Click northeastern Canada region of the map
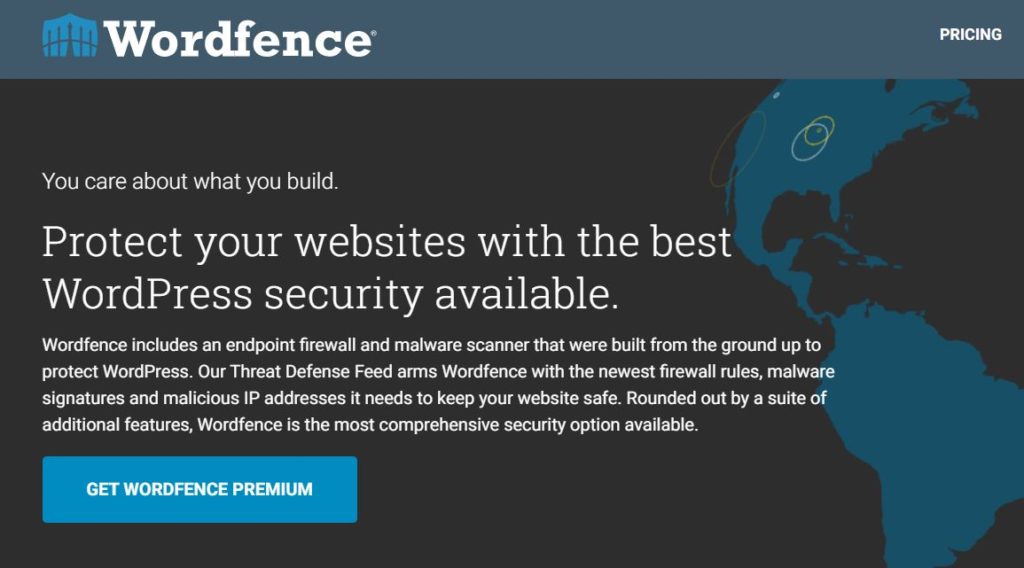This screenshot has width=1024, height=568. [940, 118]
